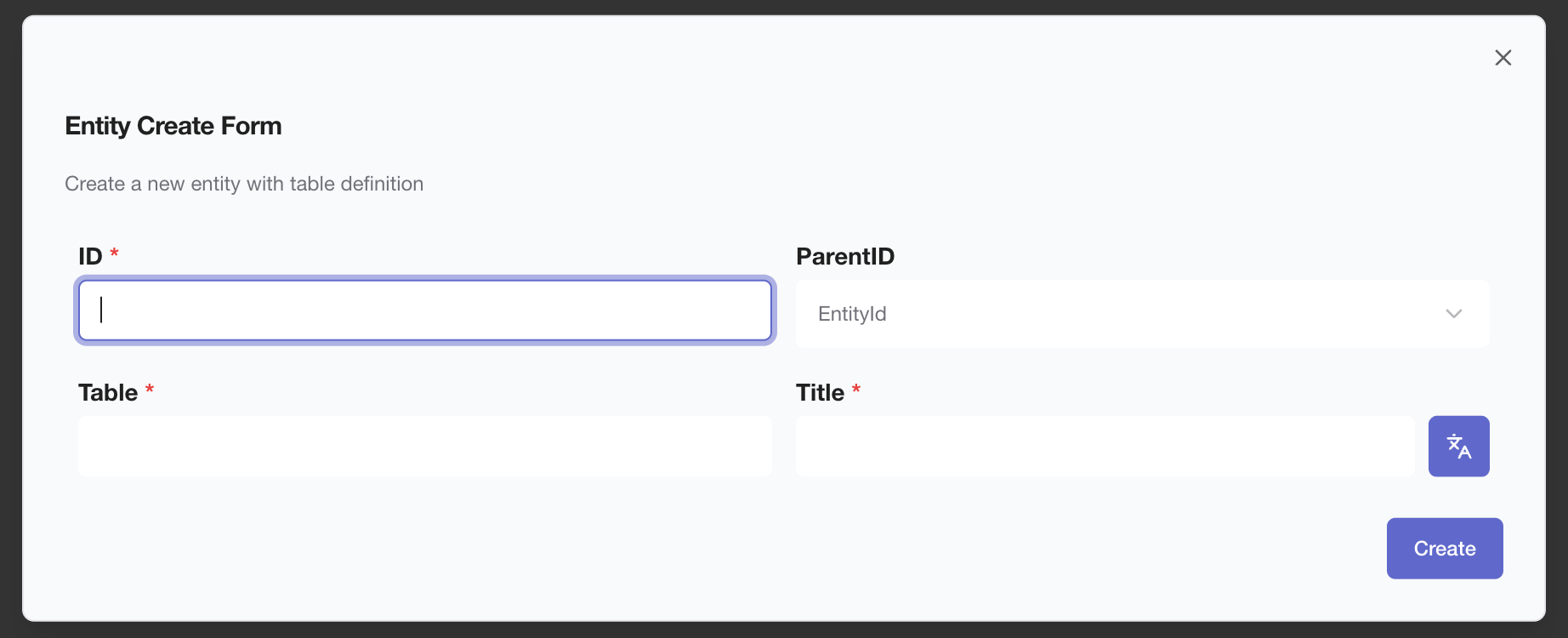Click the required asterisk next to Table
The width and height of the screenshot is (1568, 638).
[150, 390]
